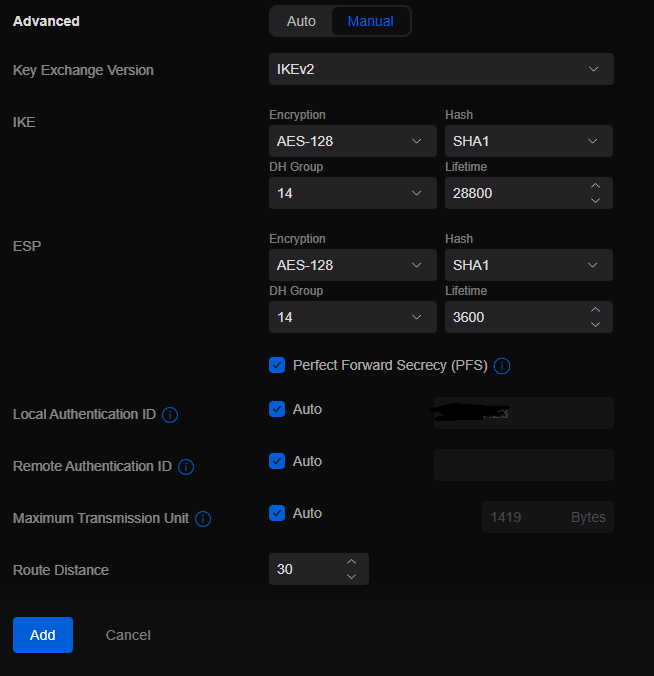Open the IKE DH Group dropdown
The width and height of the screenshot is (654, 676).
[x=353, y=193]
